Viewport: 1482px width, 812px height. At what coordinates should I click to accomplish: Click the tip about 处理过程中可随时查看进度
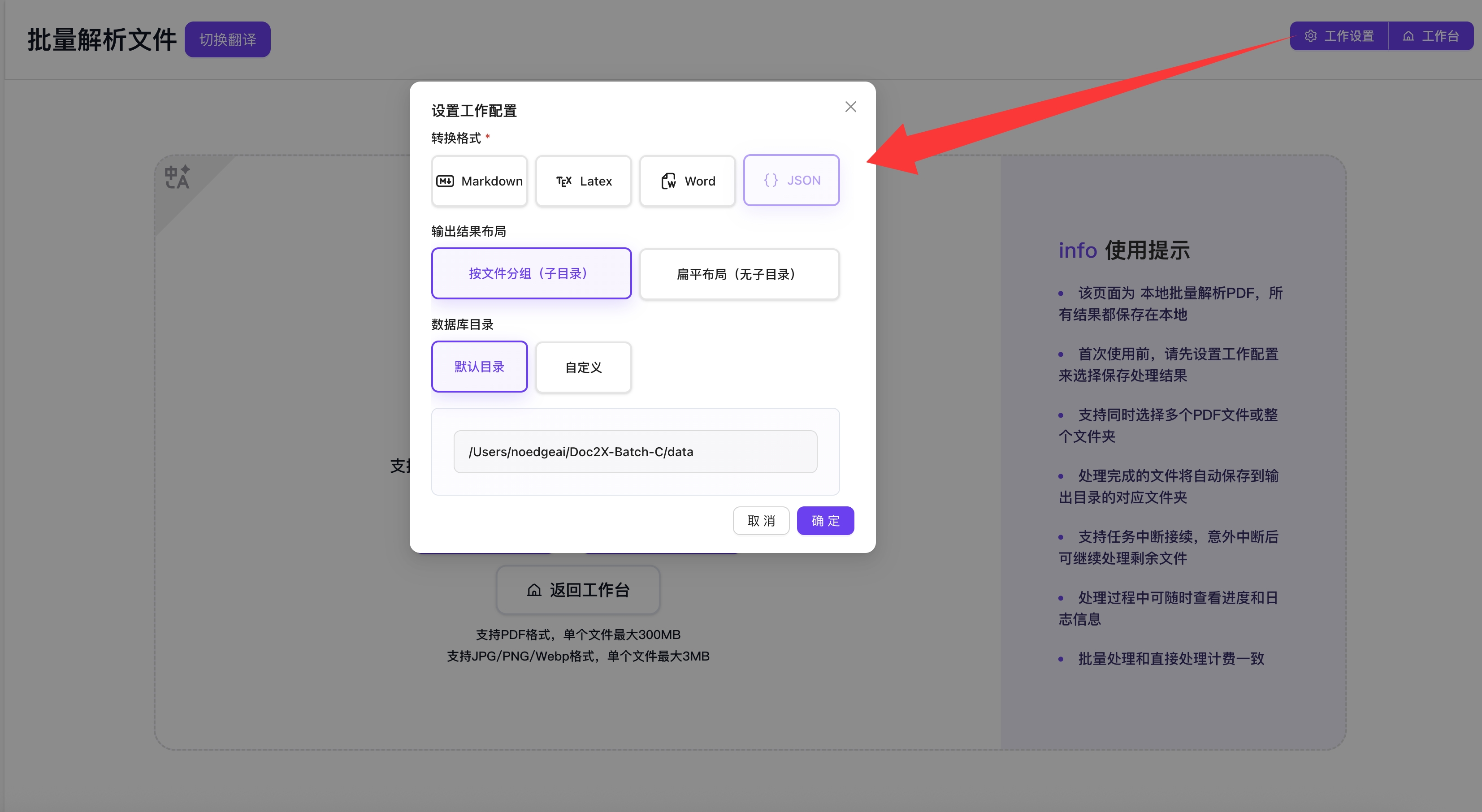1169,609
